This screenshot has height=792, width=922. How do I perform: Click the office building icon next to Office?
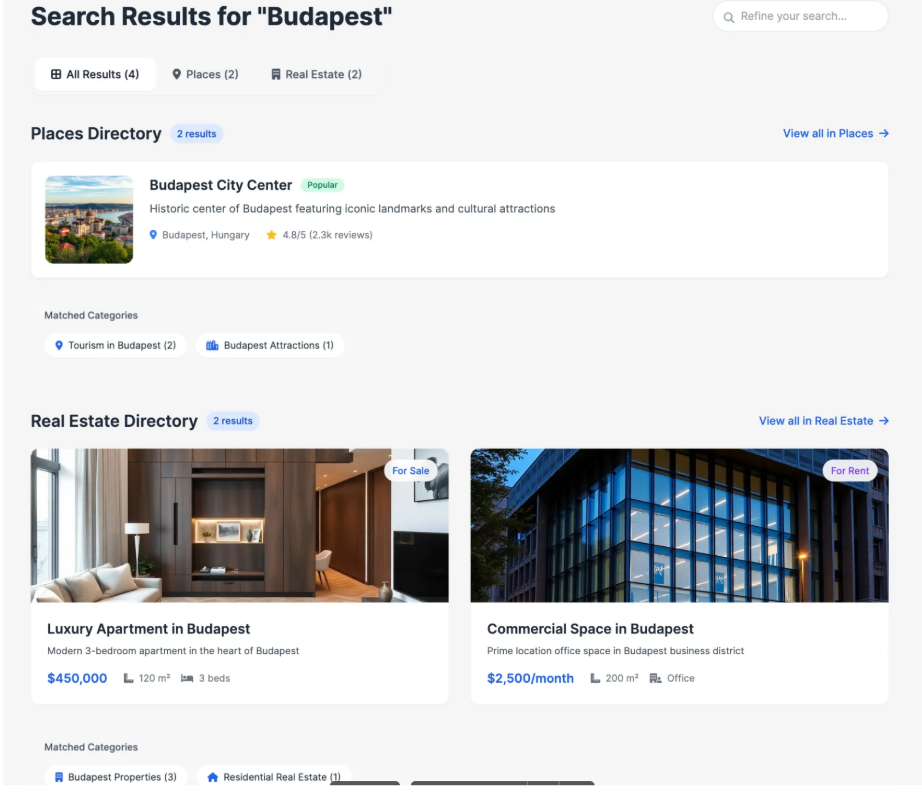(655, 678)
